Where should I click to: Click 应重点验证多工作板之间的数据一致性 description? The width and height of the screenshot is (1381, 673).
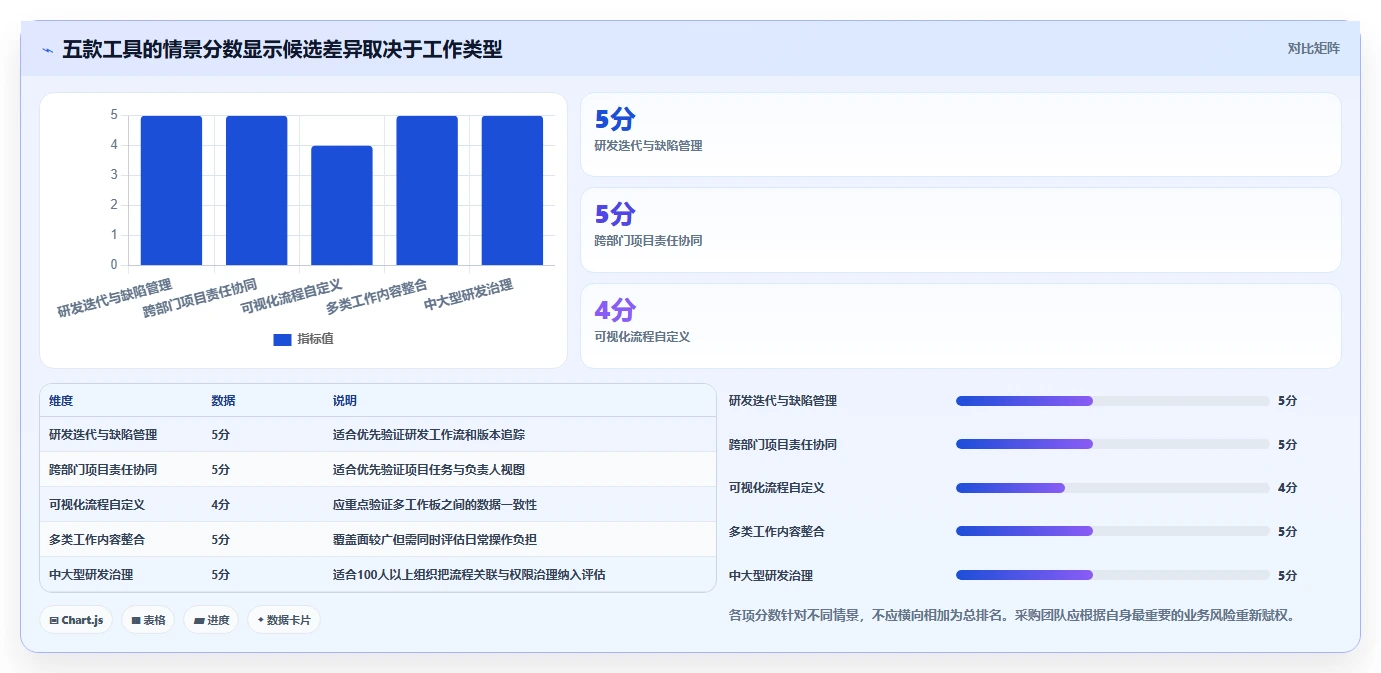[x=435, y=505]
